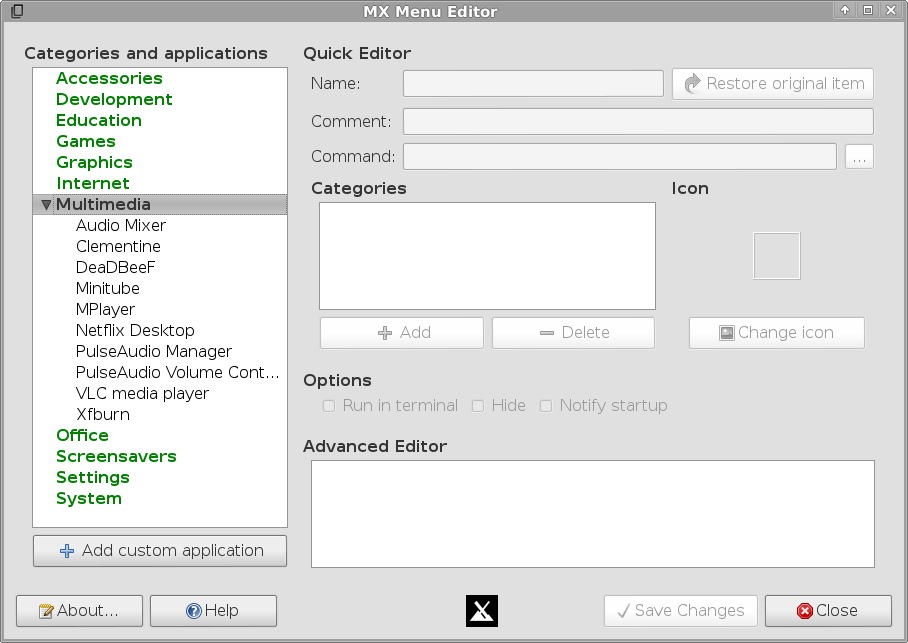Select DeaDBeeF application entry

pos(115,267)
